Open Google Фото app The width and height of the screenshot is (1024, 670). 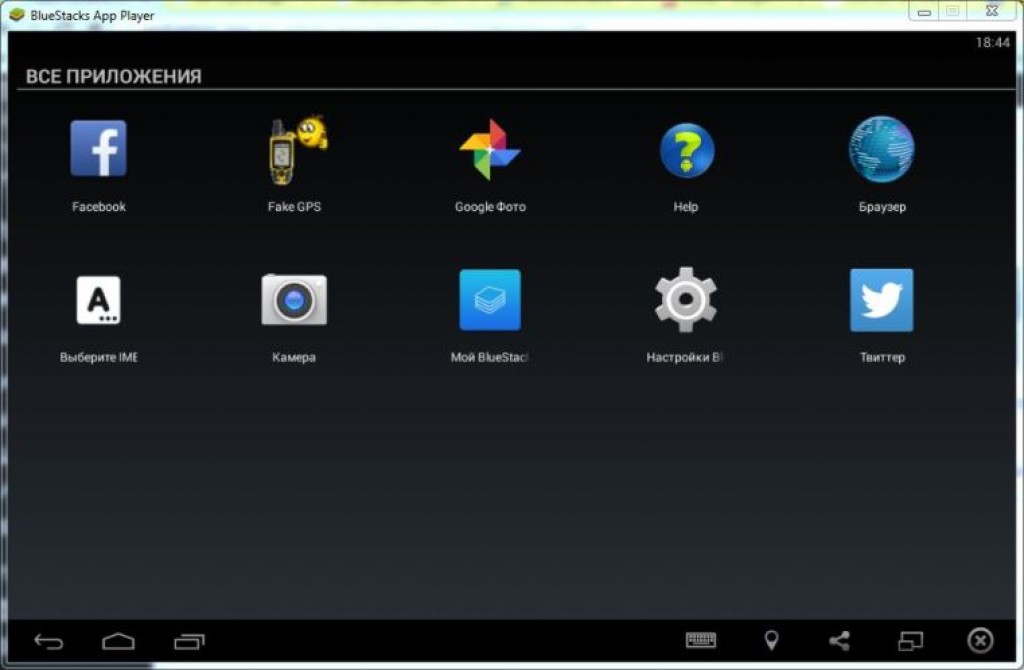490,149
